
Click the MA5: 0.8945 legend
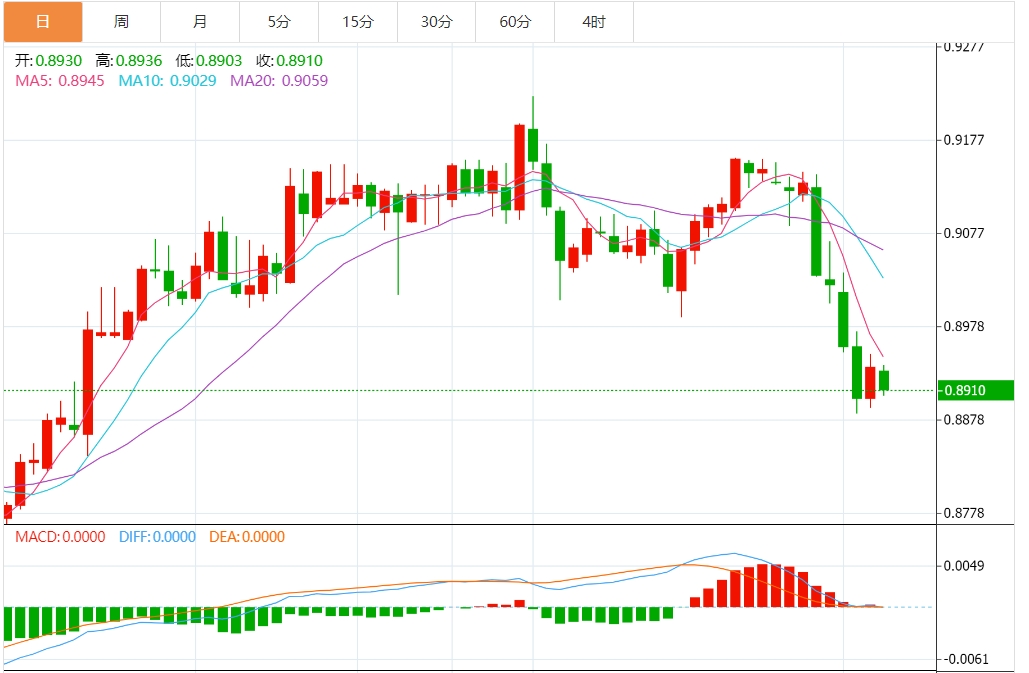point(60,81)
